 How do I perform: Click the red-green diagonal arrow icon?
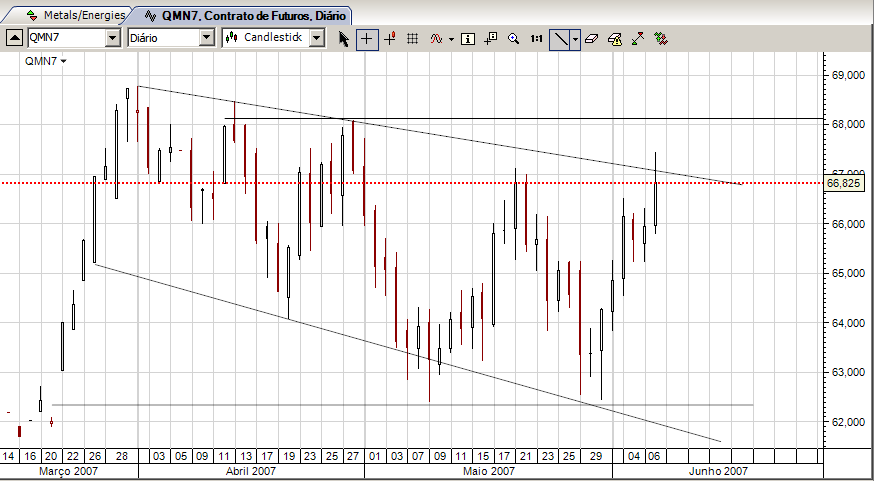pos(638,39)
